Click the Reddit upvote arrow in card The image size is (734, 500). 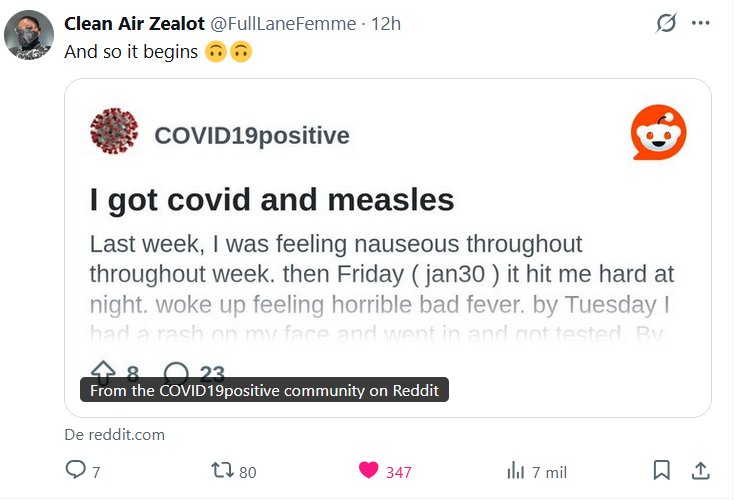(103, 372)
